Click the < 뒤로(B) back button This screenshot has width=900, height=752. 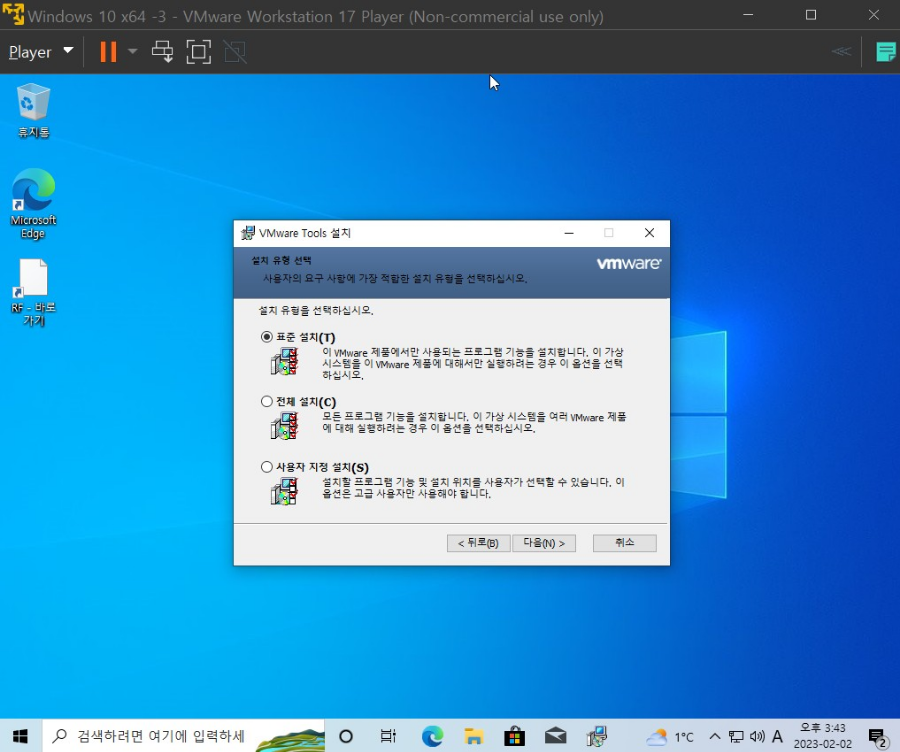coord(478,543)
